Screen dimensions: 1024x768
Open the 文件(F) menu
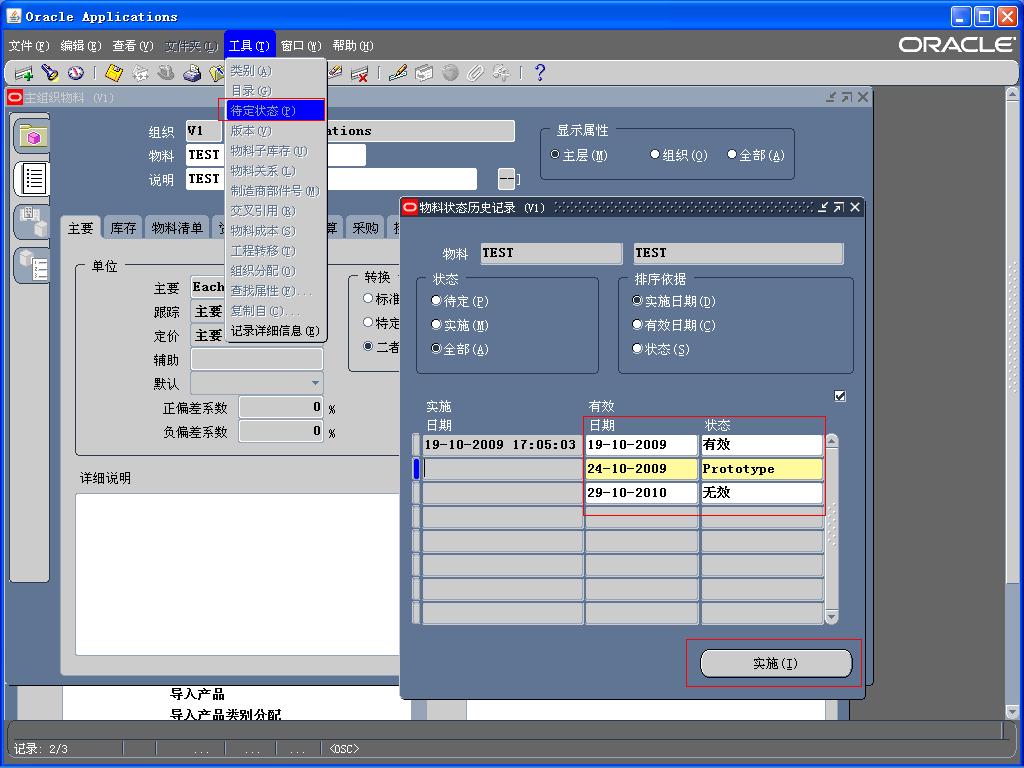[29, 46]
